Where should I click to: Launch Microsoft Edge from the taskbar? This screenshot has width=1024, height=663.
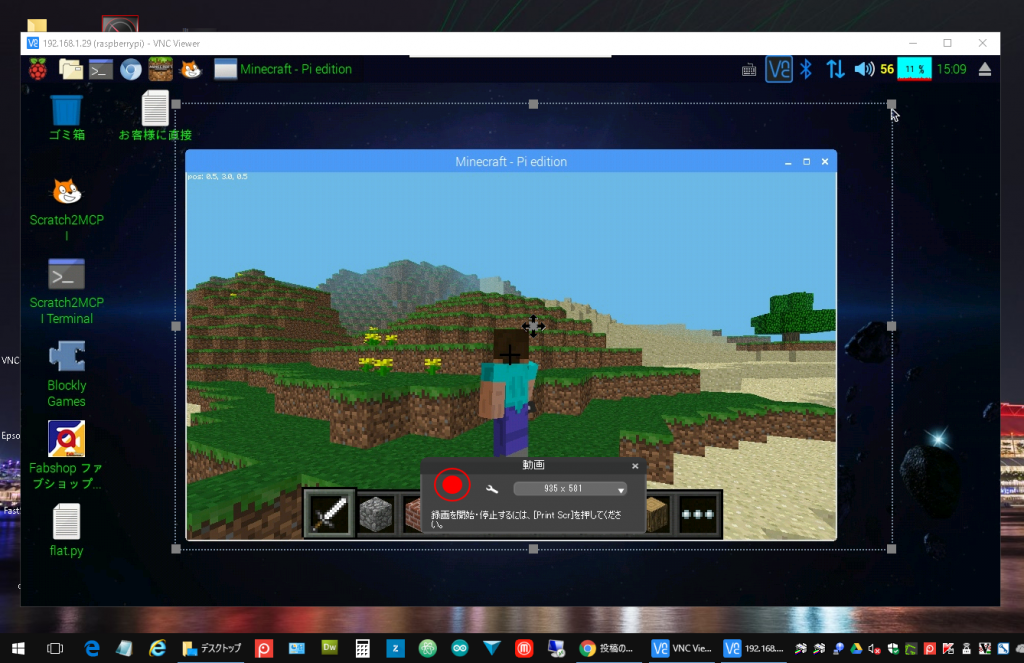click(92, 648)
